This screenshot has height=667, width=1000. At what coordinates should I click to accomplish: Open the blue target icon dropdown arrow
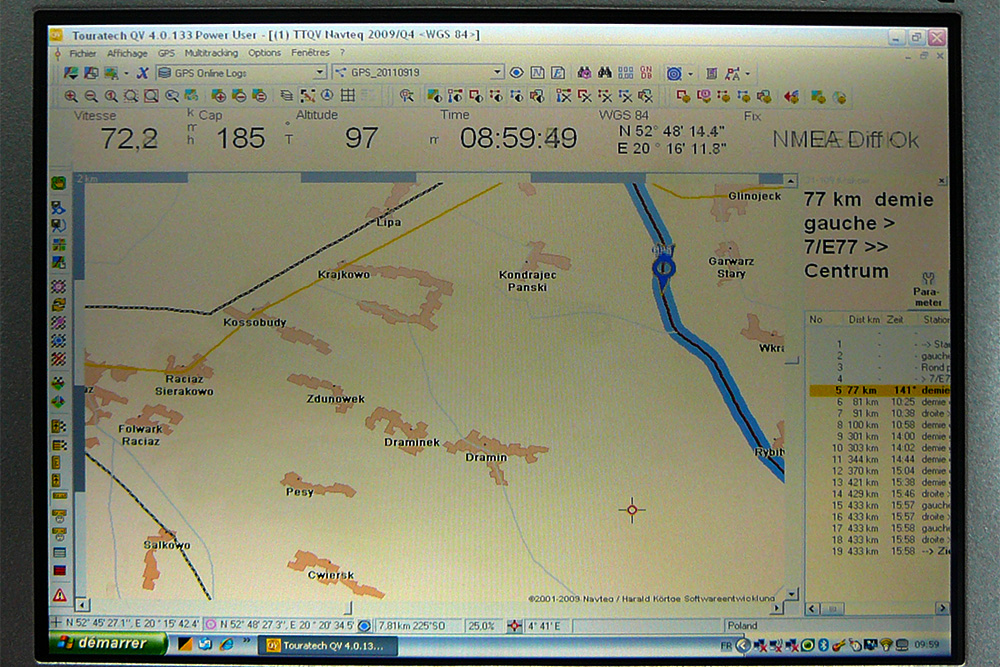(x=690, y=74)
